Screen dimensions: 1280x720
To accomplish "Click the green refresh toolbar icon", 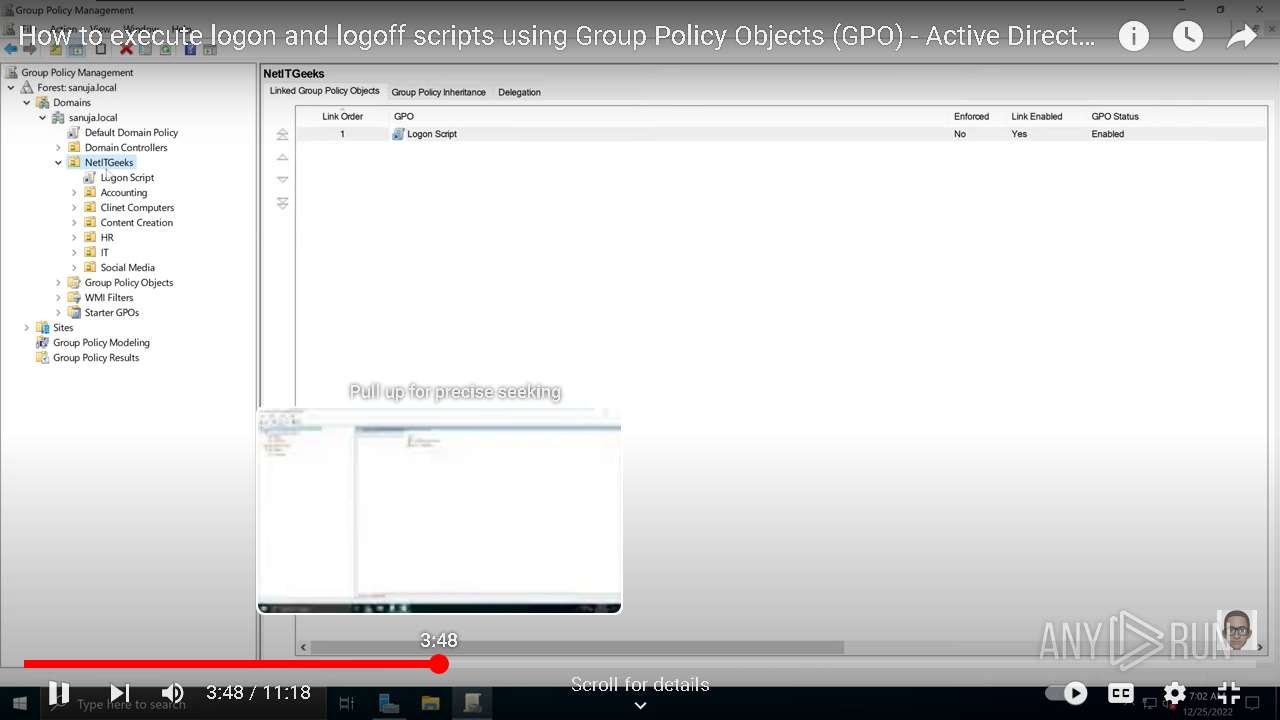I will click(168, 49).
